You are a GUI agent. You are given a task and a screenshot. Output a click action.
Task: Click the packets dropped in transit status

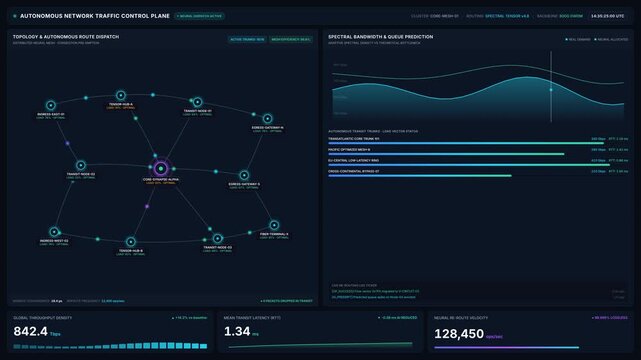point(287,301)
